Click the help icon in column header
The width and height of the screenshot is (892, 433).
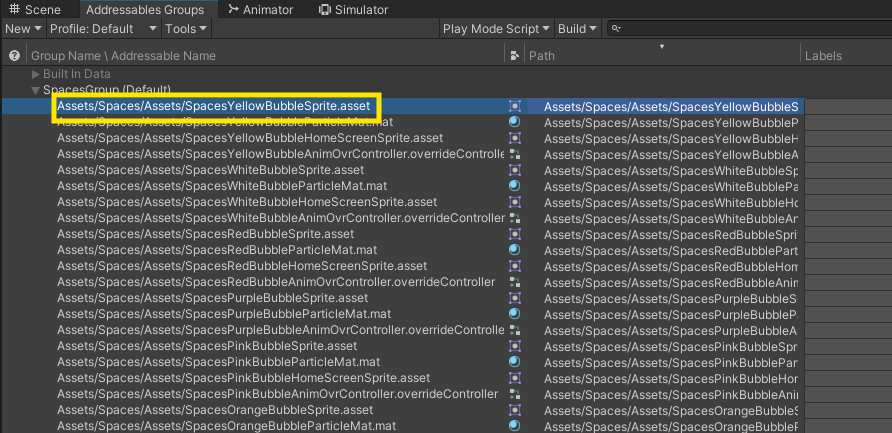pos(14,56)
